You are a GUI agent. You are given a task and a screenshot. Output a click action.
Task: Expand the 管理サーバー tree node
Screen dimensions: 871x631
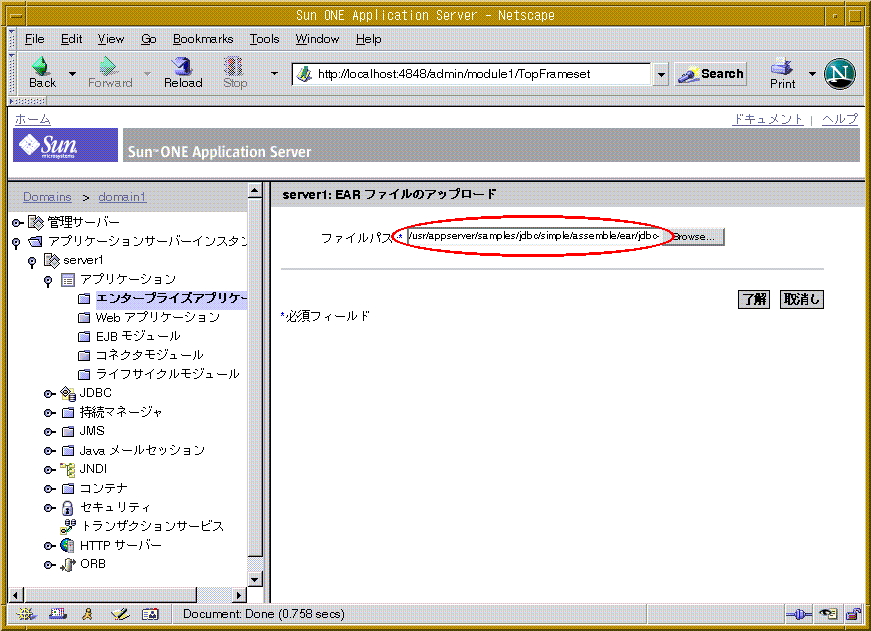click(x=17, y=223)
